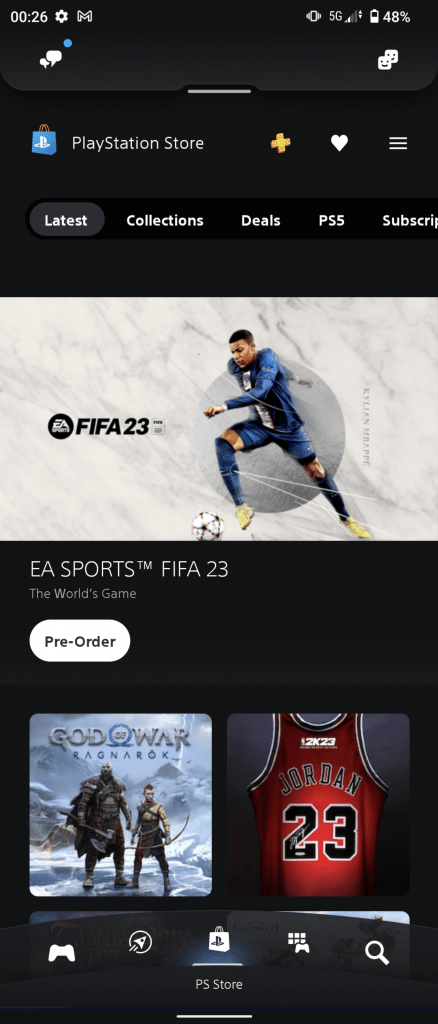Switch to the Deals tab

click(x=260, y=220)
